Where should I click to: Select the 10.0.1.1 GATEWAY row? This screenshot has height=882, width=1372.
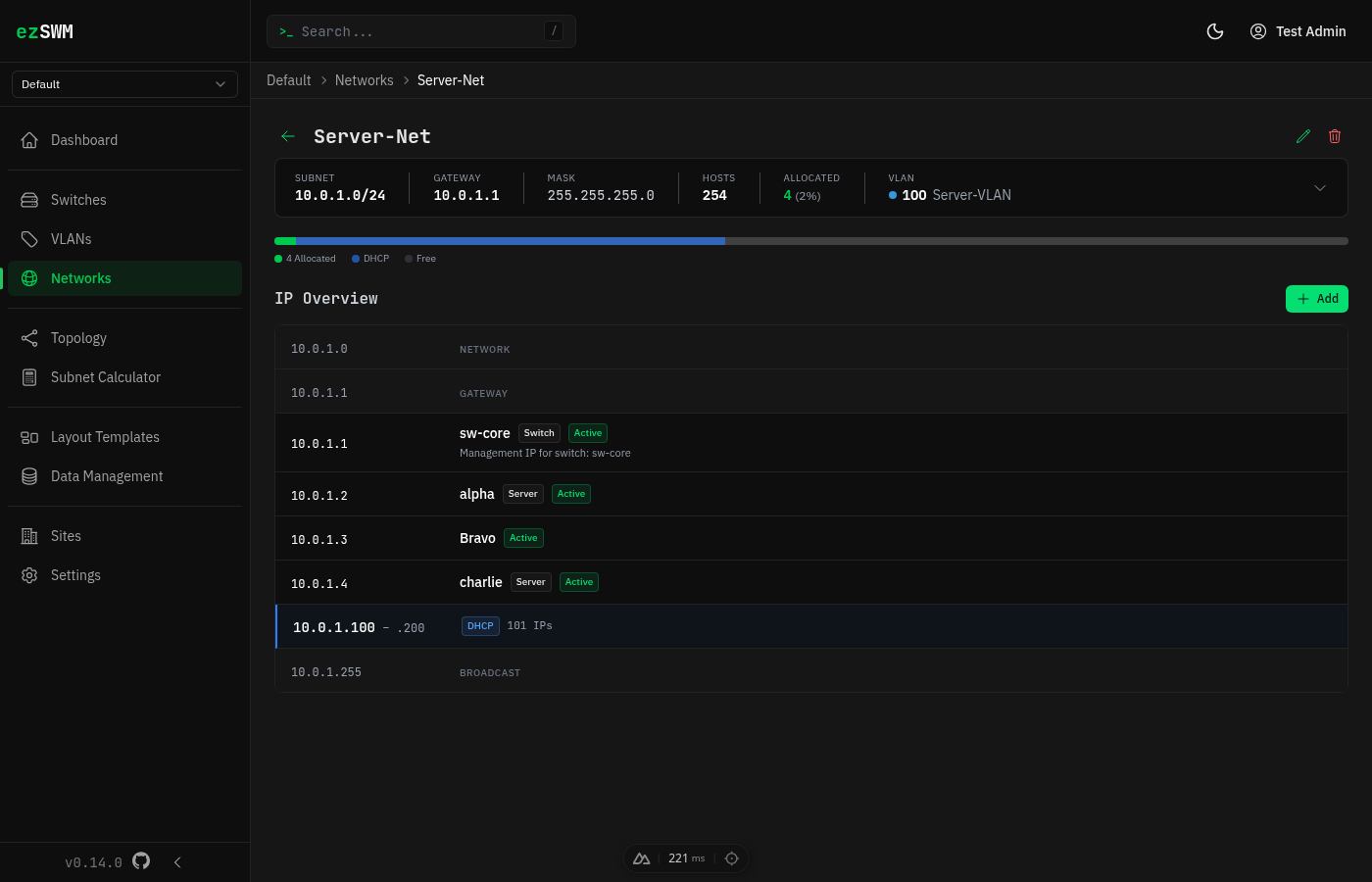point(811,392)
